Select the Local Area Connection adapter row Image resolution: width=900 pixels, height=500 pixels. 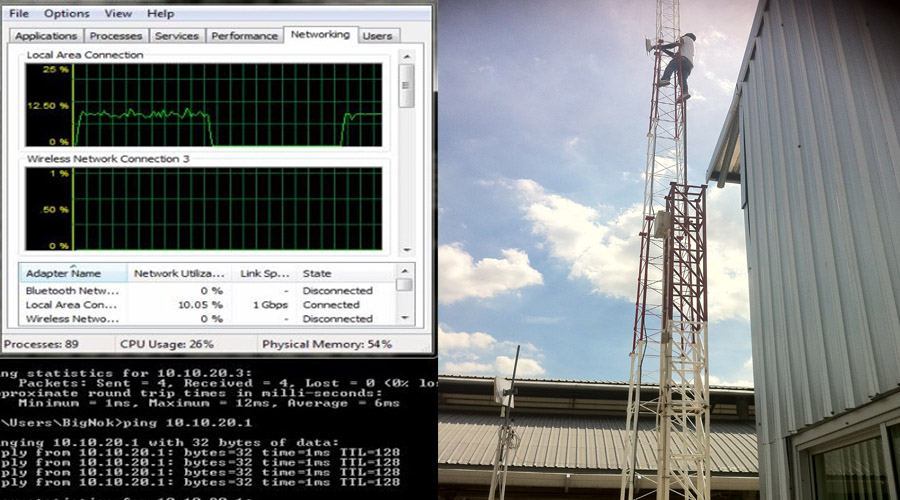coord(208,305)
